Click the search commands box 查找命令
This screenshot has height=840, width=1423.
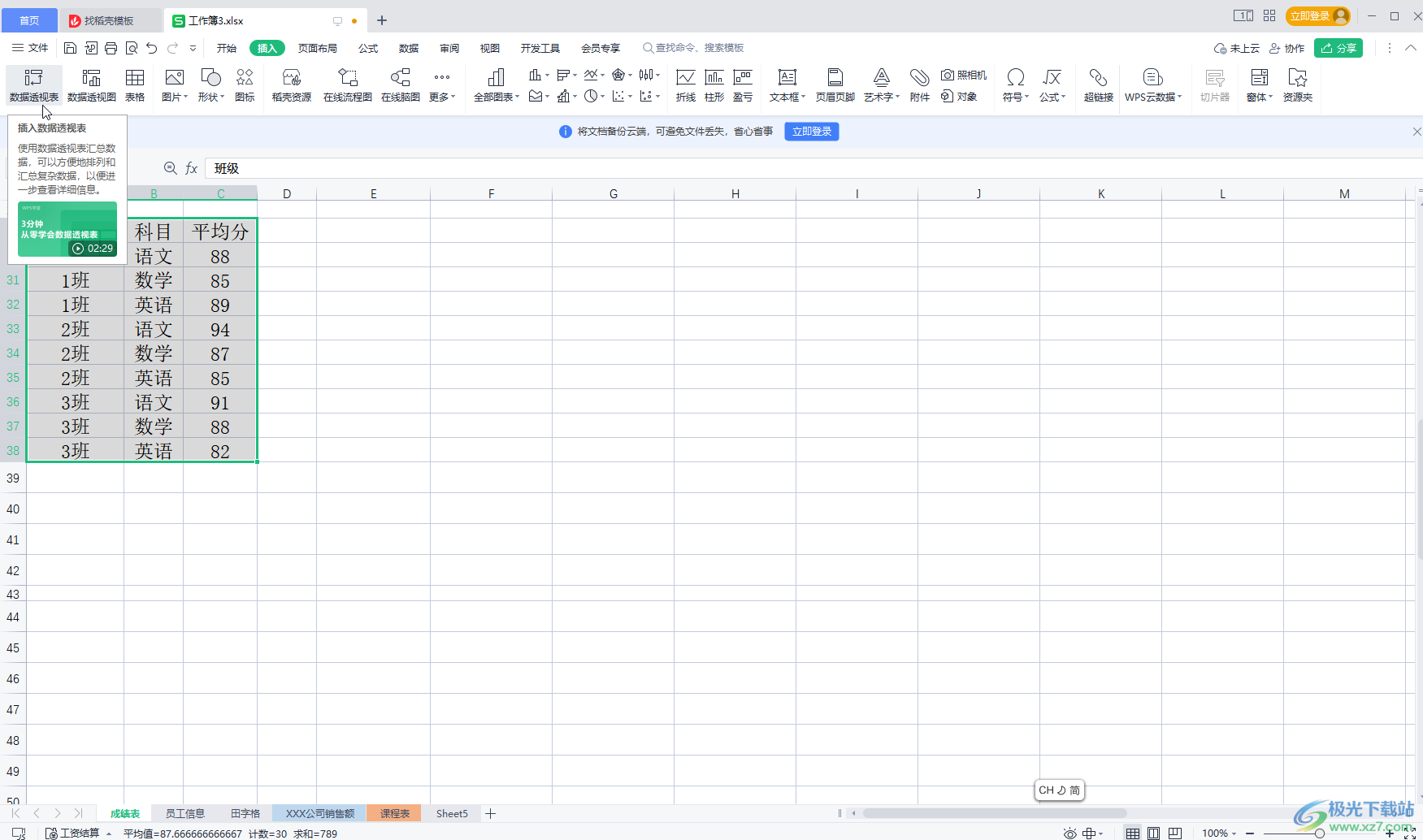693,48
